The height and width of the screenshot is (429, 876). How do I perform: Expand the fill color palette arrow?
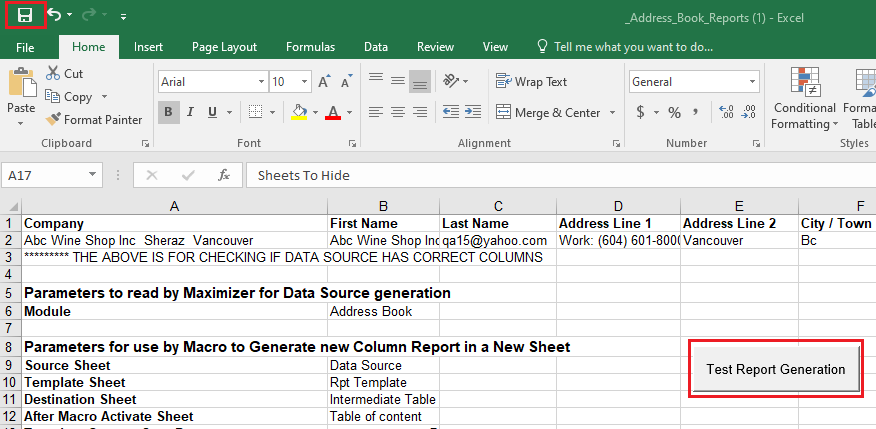tap(316, 112)
